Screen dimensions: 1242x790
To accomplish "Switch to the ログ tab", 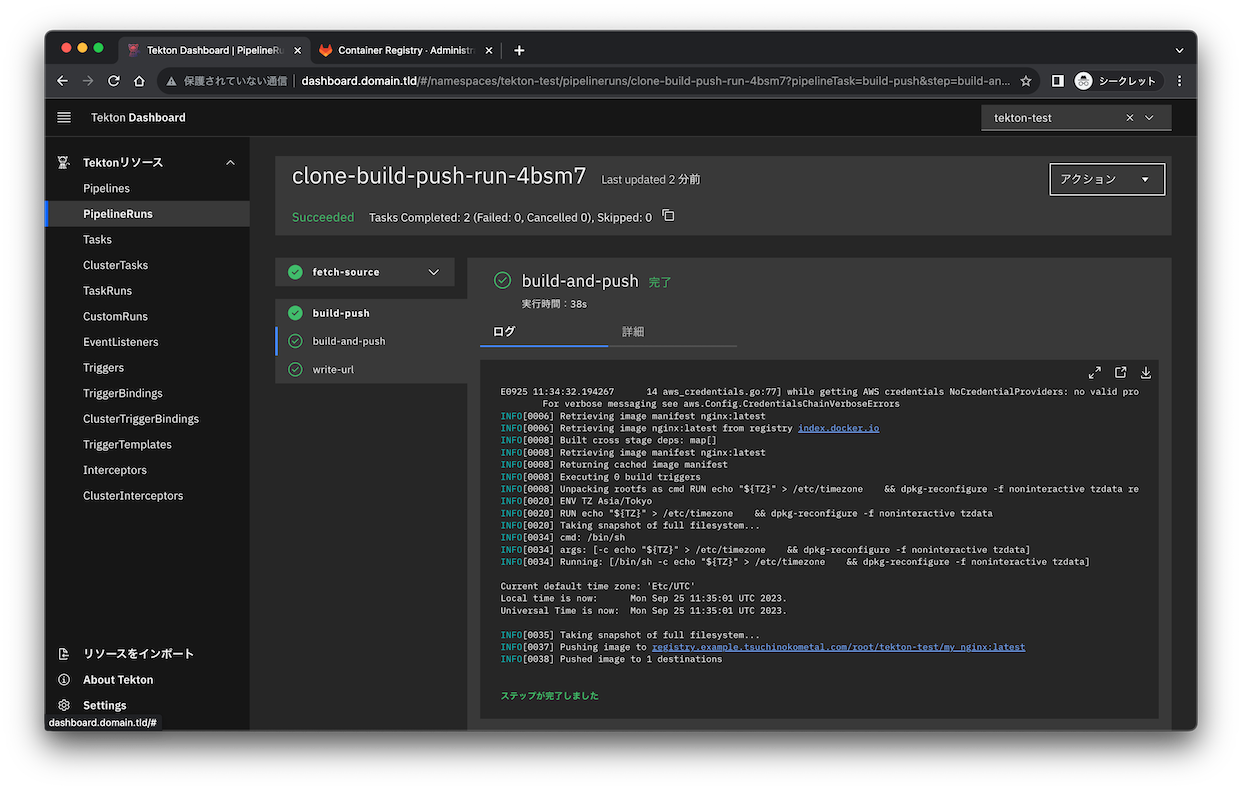I will (544, 331).
